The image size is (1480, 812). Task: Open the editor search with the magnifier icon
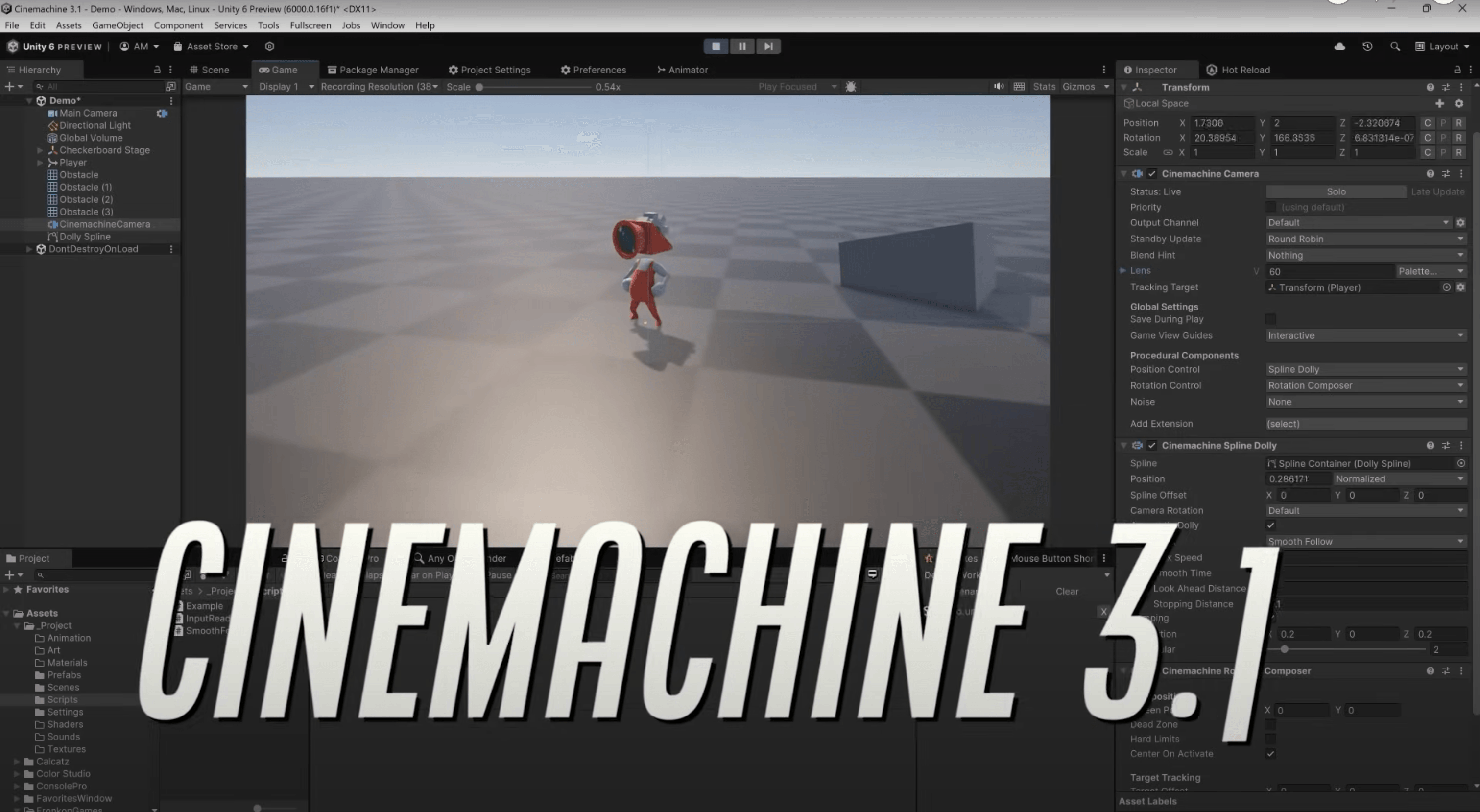[1395, 47]
